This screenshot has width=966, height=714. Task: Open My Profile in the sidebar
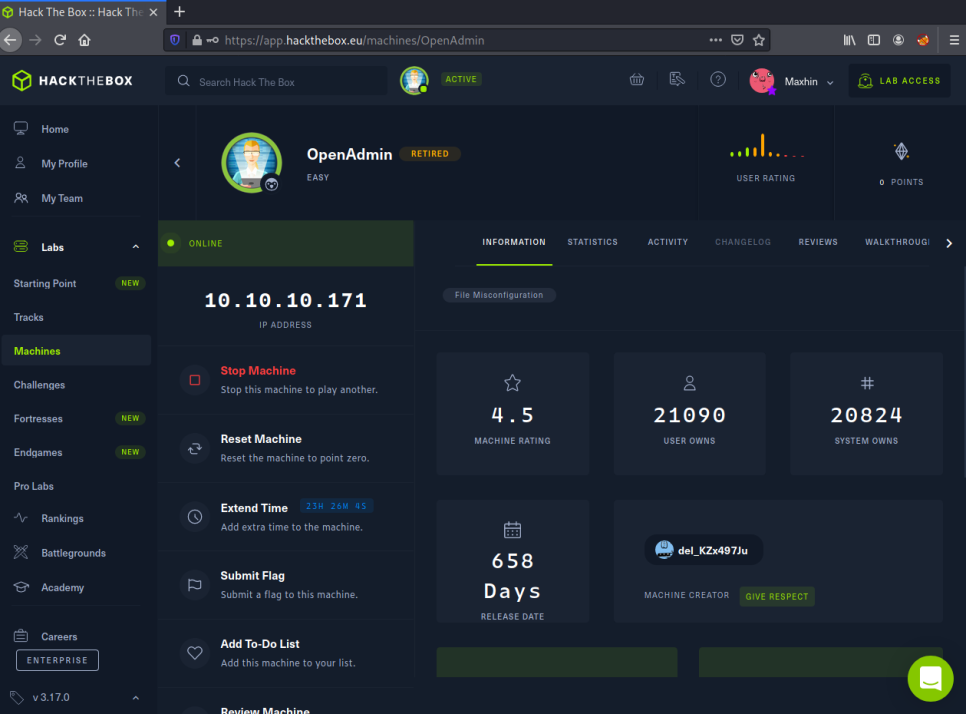point(64,164)
